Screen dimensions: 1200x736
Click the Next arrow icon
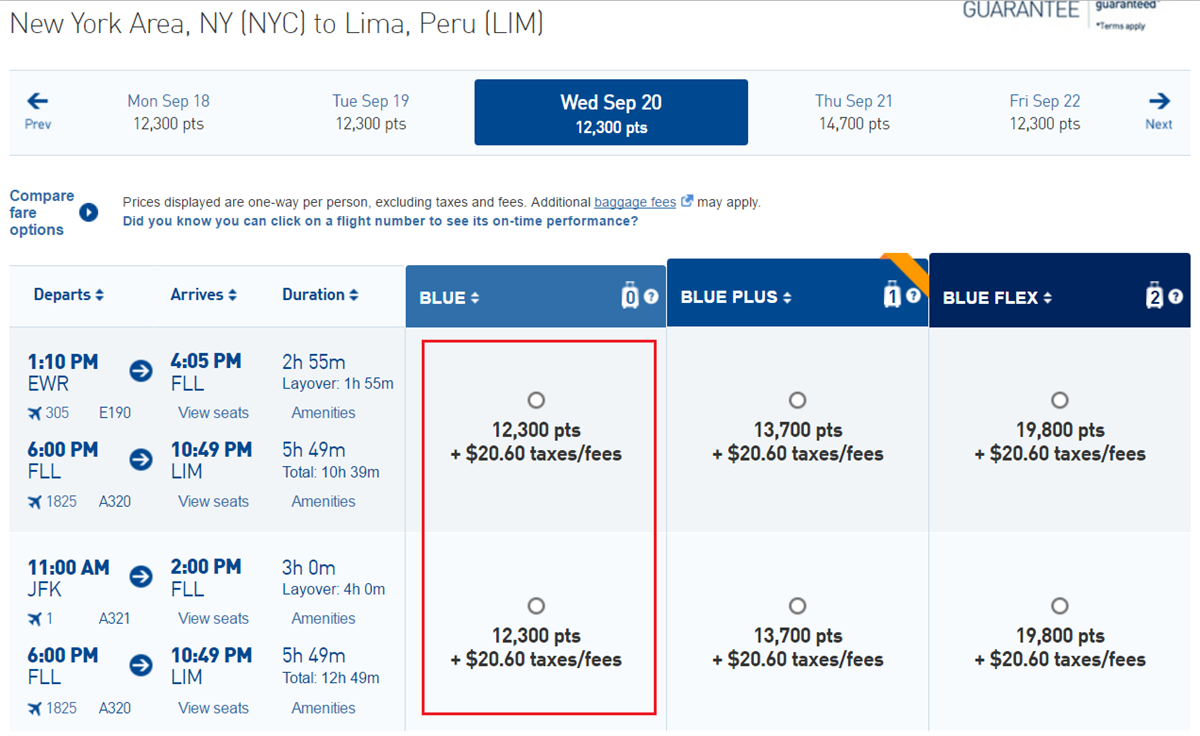click(x=1159, y=101)
